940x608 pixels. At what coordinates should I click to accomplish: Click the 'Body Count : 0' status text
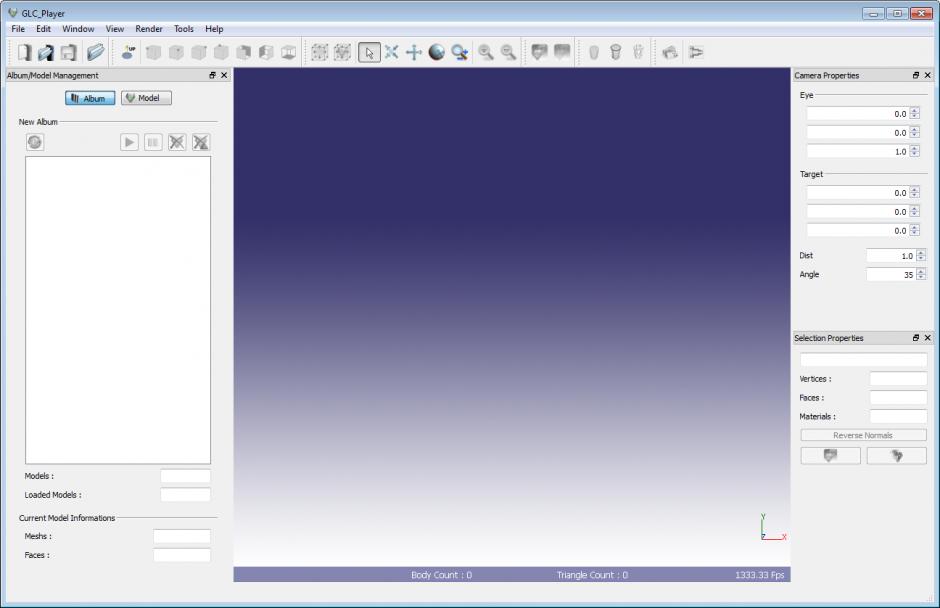pos(441,575)
